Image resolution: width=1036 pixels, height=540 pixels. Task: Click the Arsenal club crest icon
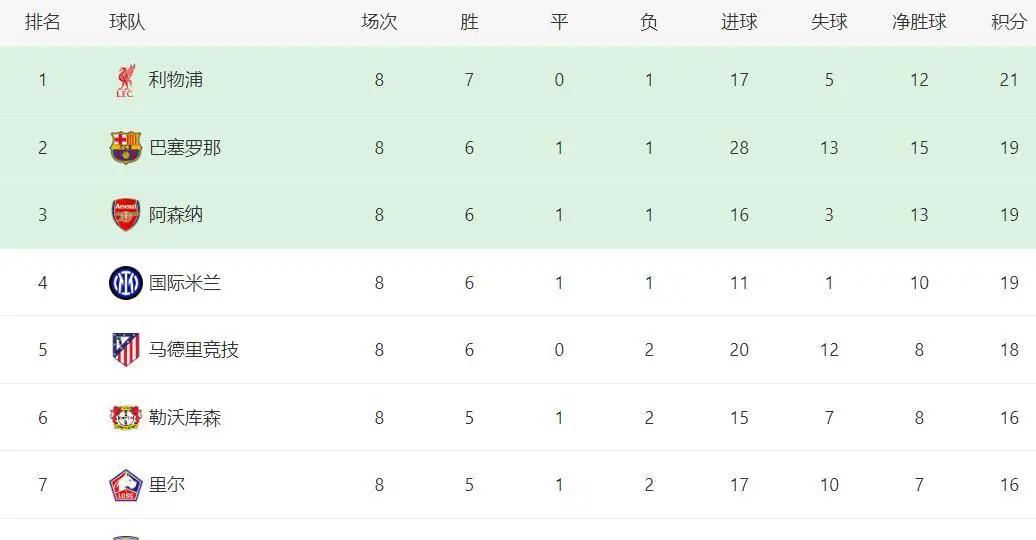(125, 215)
